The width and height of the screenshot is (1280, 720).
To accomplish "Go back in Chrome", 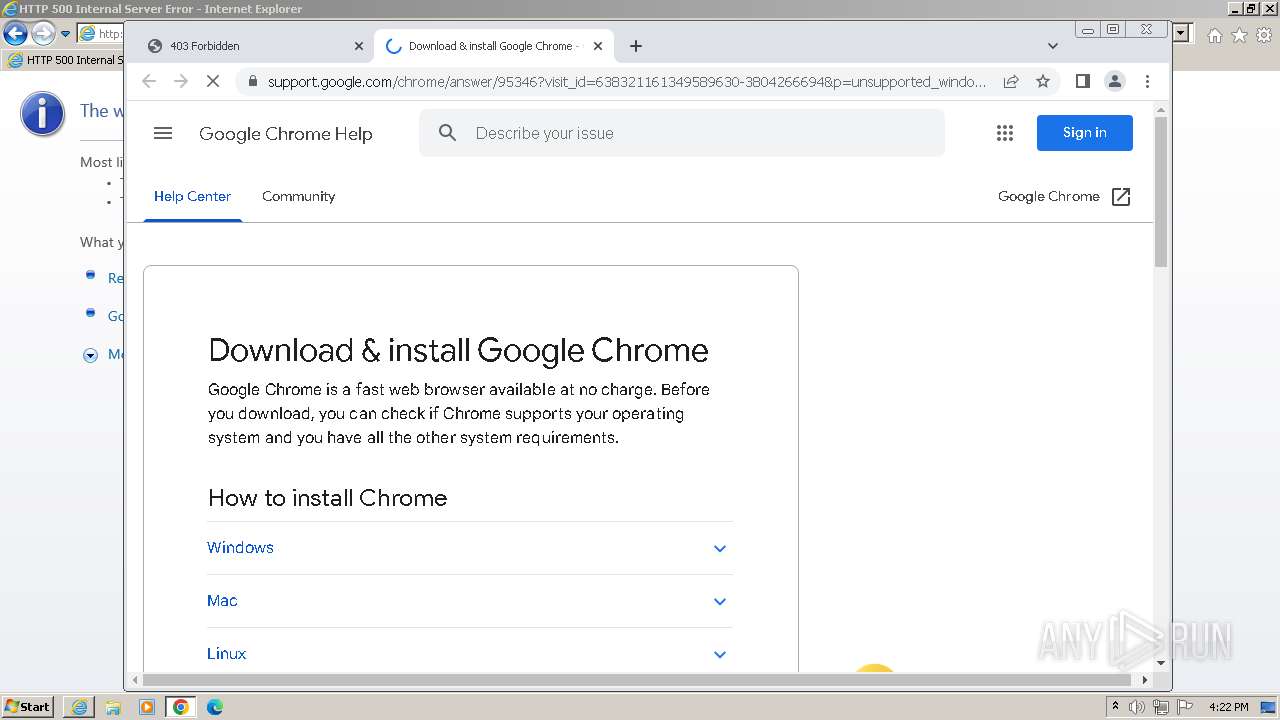I will (149, 81).
